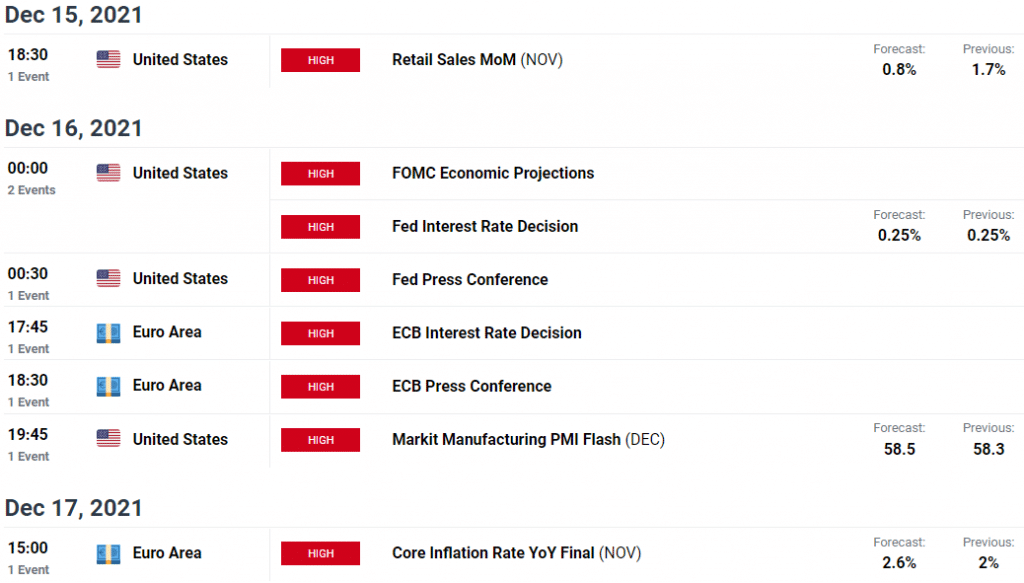
Task: Select the Dec 17, 2021 date header
Action: pos(73,508)
